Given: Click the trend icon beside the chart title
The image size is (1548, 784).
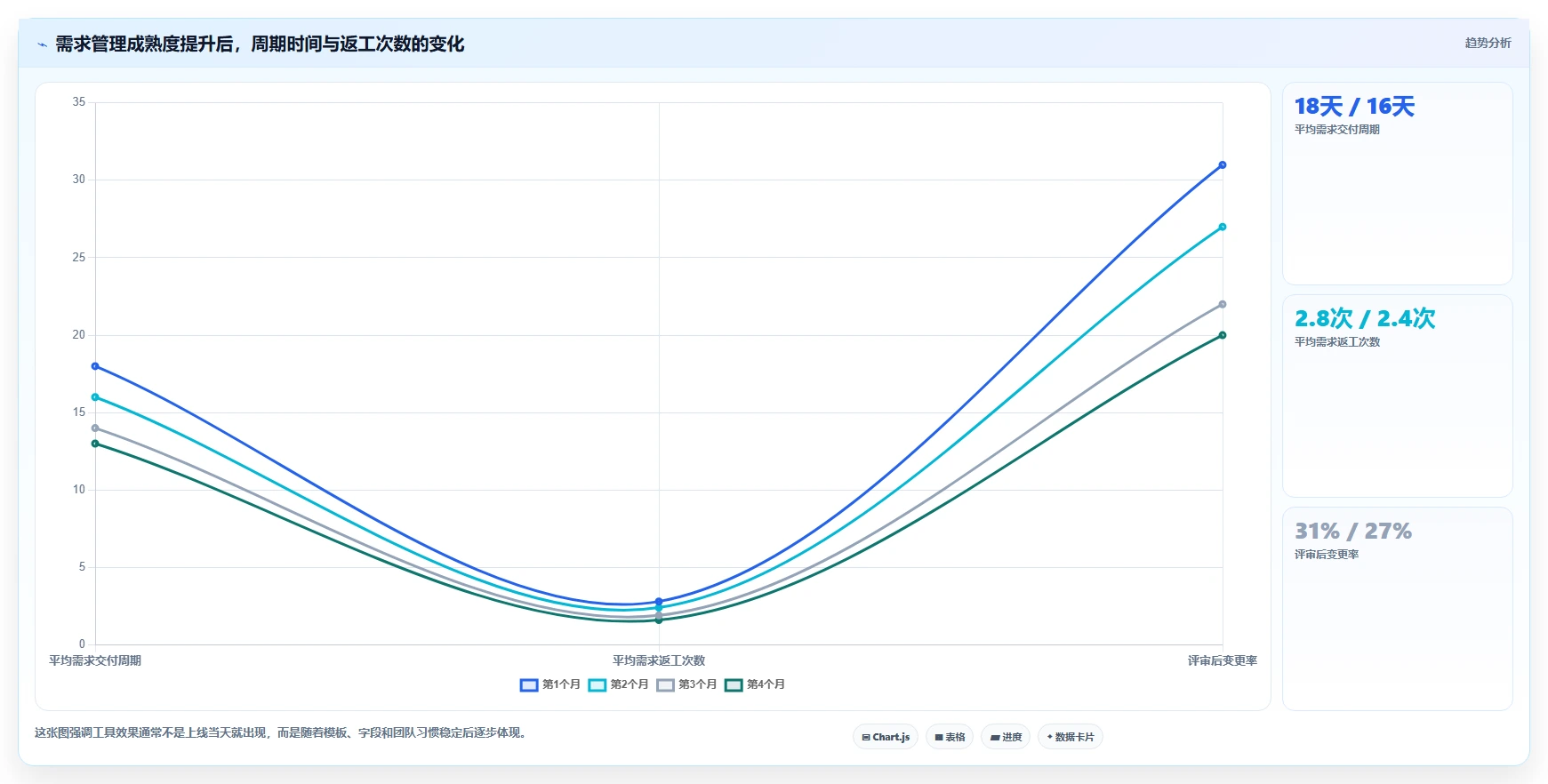Looking at the screenshot, I should pos(42,44).
